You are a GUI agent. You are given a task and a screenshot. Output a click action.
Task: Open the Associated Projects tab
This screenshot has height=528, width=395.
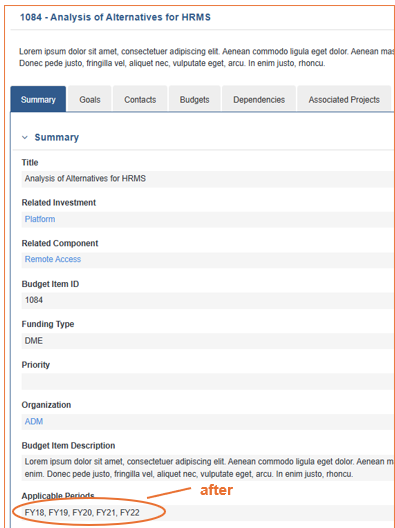[x=344, y=99]
